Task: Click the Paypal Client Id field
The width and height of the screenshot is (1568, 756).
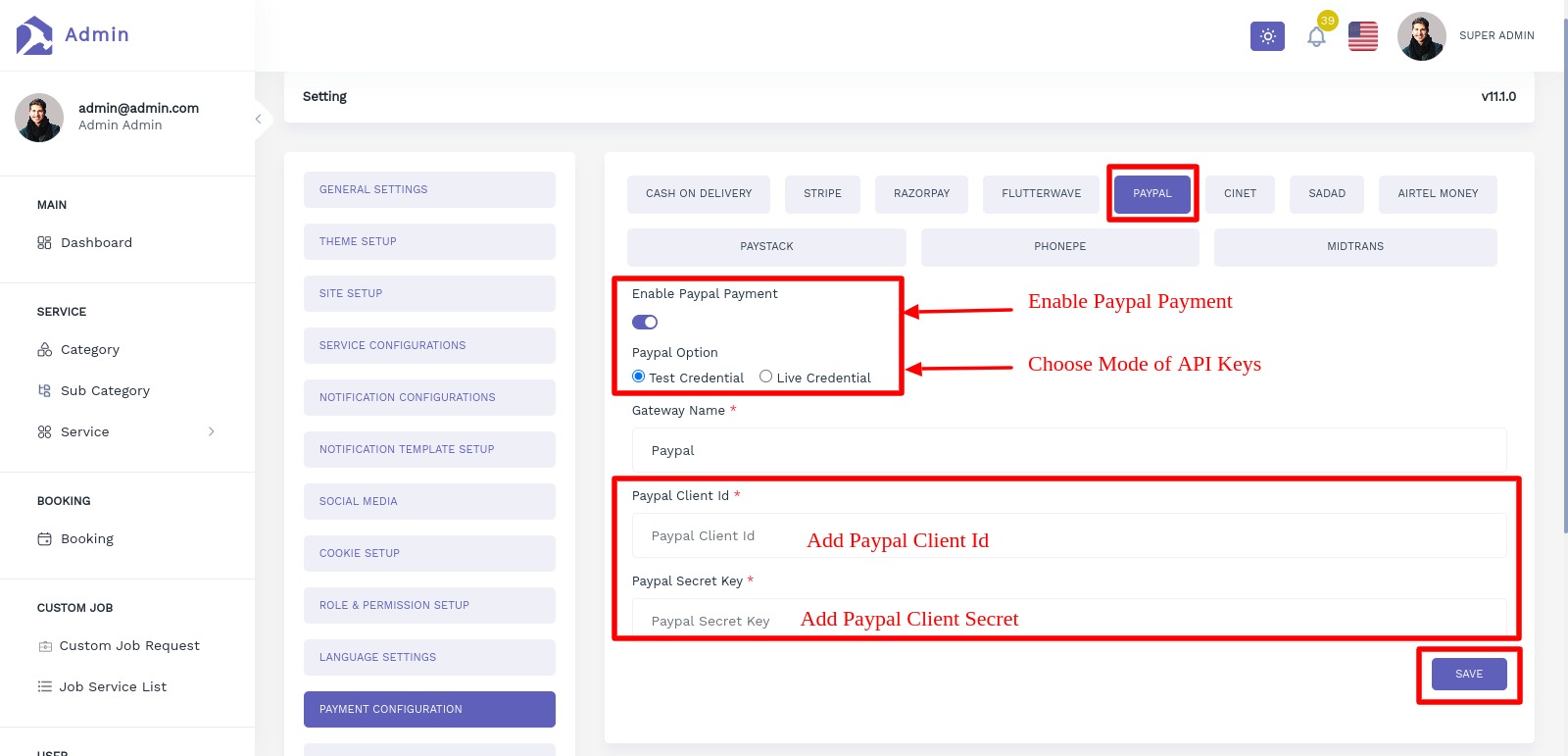Action: pyautogui.click(x=1069, y=535)
